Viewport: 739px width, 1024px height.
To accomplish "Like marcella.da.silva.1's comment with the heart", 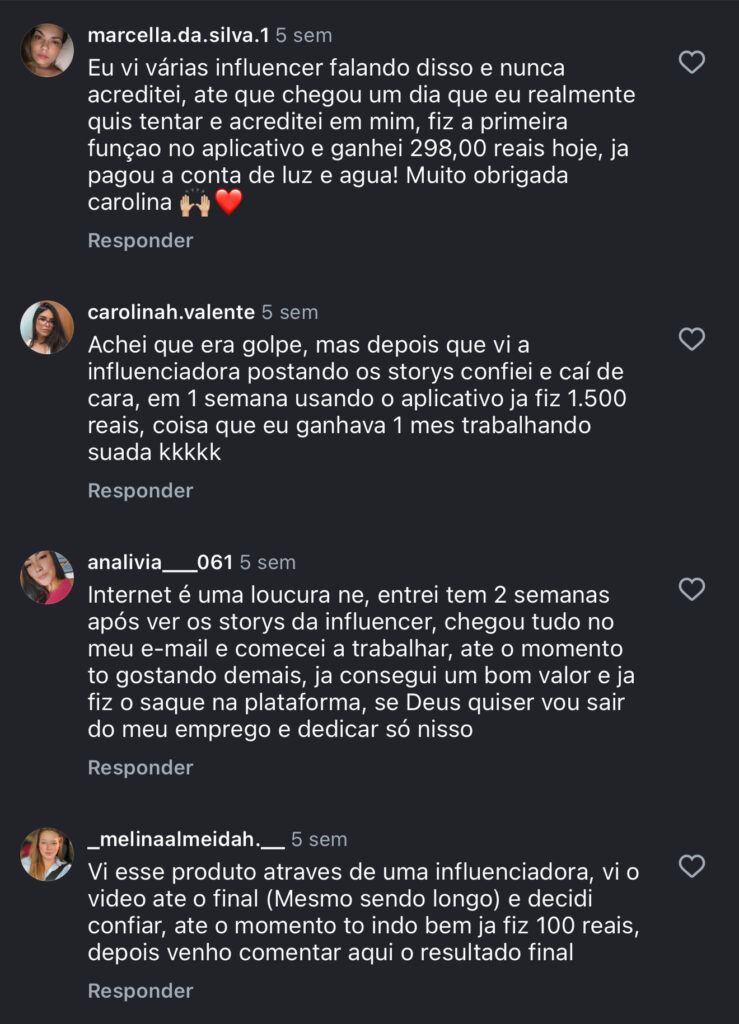I will (x=692, y=62).
